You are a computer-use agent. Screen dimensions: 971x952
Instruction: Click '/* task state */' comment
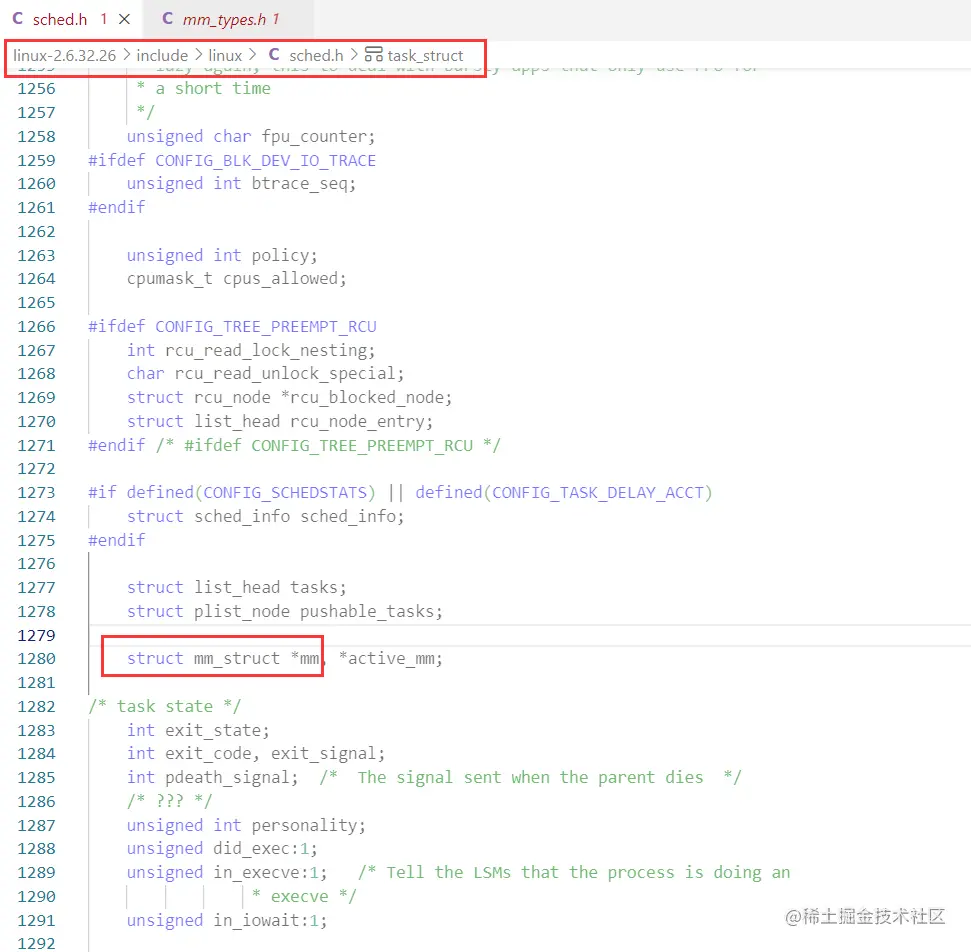tap(164, 706)
